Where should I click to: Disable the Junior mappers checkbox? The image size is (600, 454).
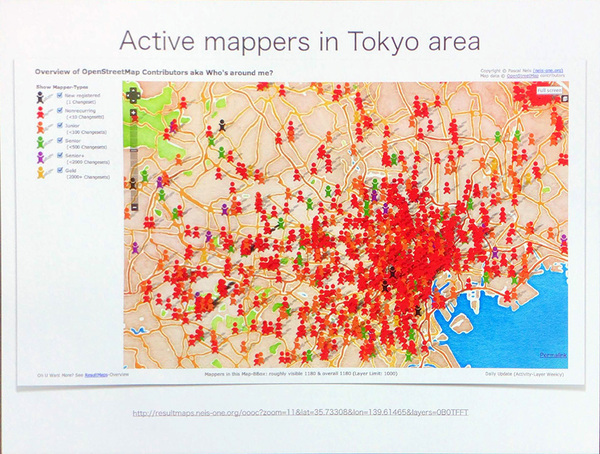point(60,125)
